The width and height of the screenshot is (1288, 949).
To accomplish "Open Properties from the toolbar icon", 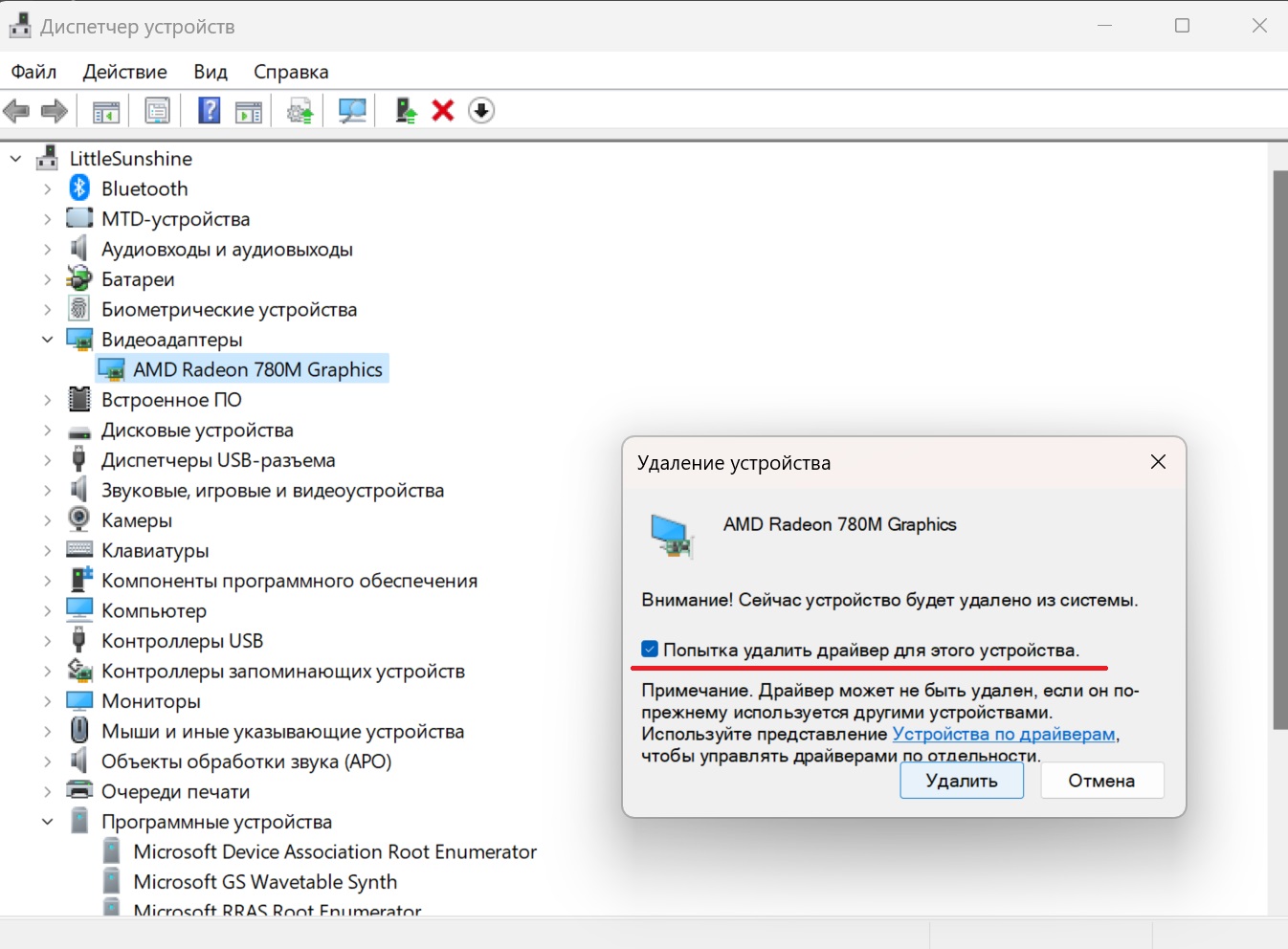I will (157, 111).
